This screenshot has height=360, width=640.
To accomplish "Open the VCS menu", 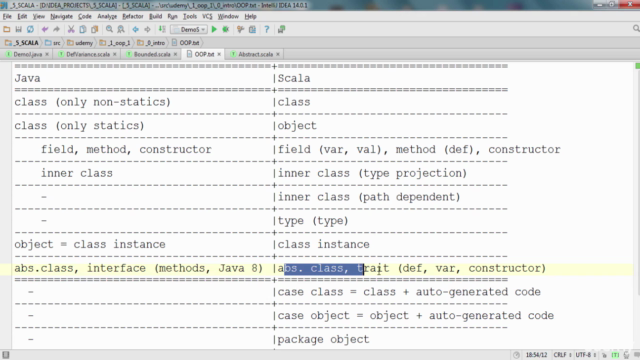I will pyautogui.click(x=207, y=16).
